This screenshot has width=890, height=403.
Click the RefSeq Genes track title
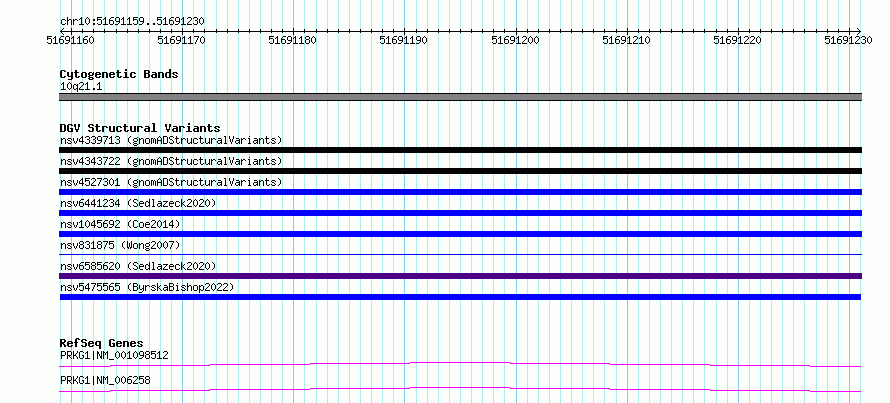[101, 343]
